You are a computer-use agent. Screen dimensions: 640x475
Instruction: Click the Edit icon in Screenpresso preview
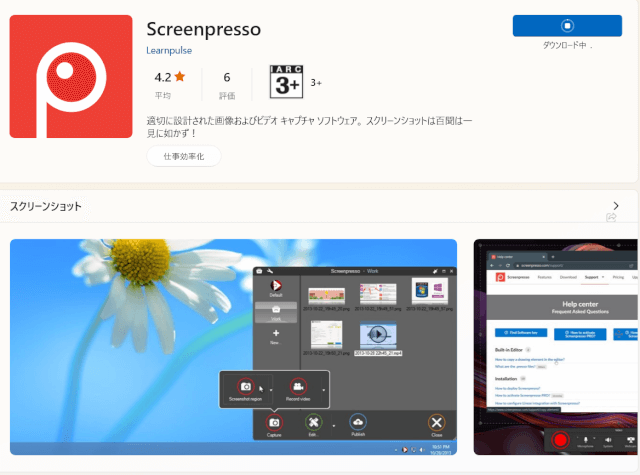(x=314, y=422)
